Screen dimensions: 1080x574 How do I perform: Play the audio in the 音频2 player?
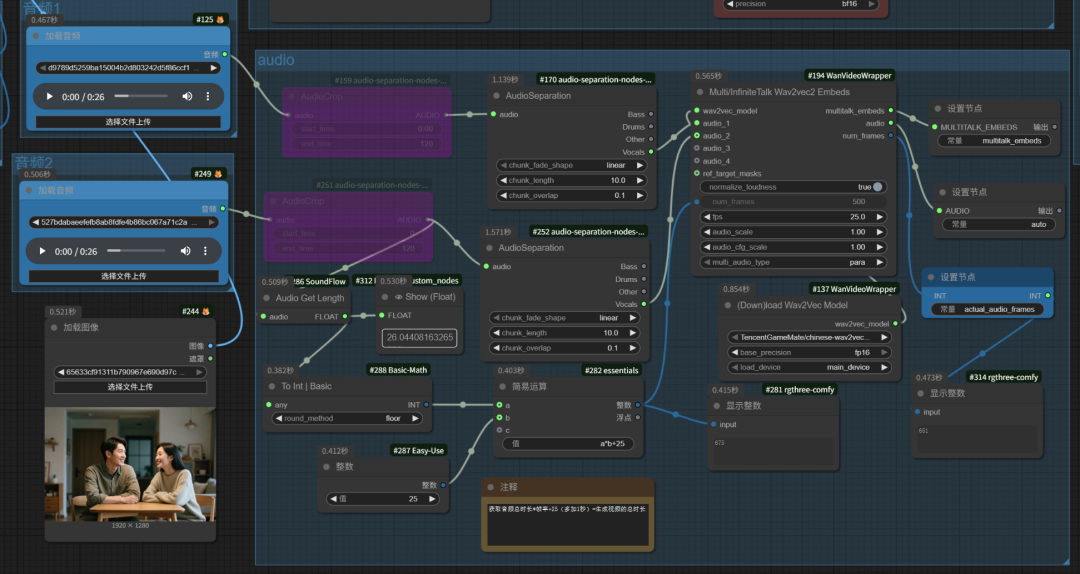point(42,251)
